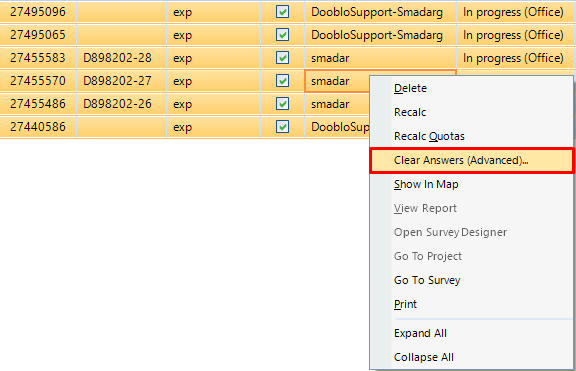The image size is (576, 371).
Task: Click Go To Project entry
Action: [471, 256]
